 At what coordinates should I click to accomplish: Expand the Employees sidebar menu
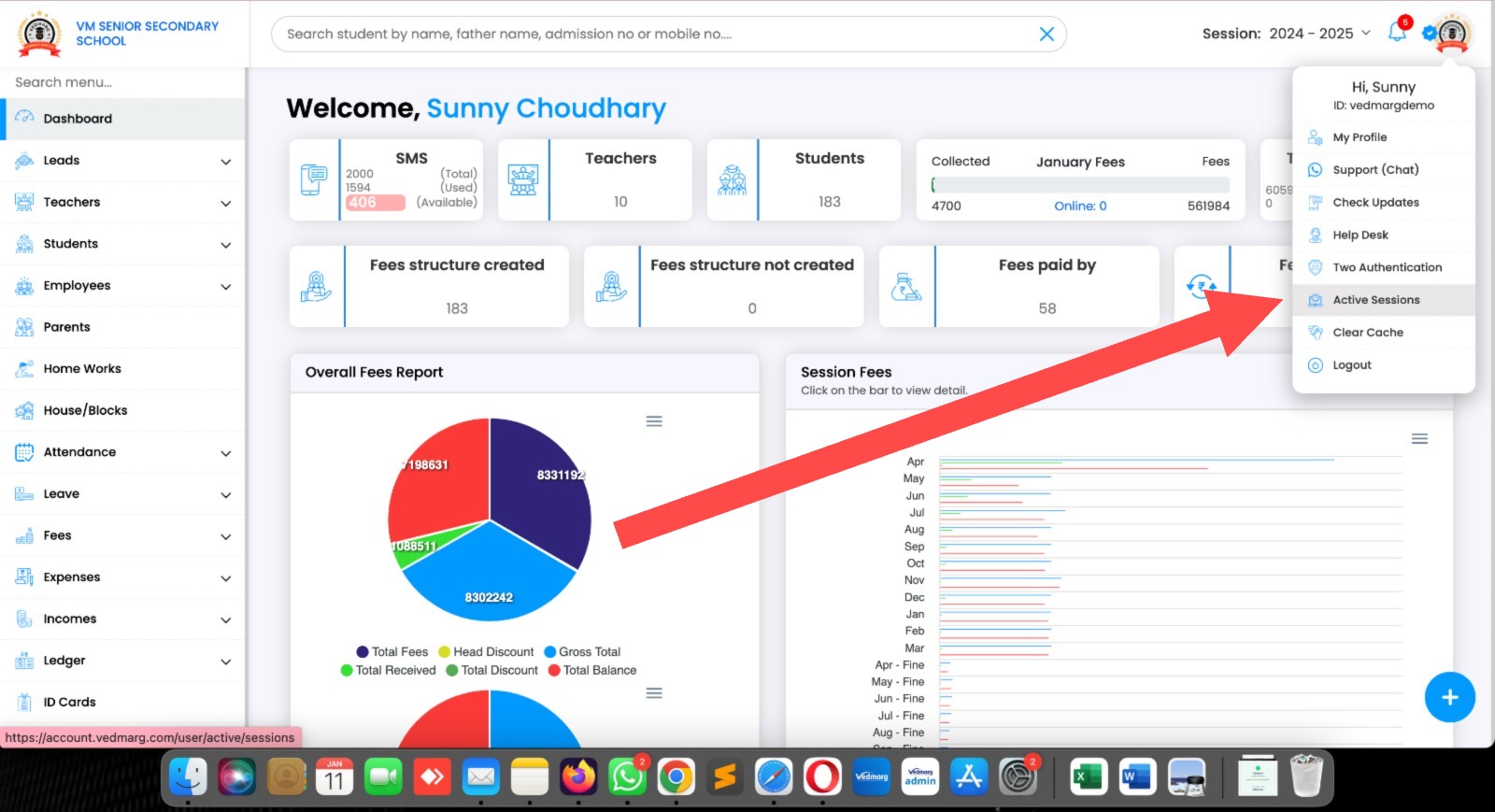click(225, 286)
